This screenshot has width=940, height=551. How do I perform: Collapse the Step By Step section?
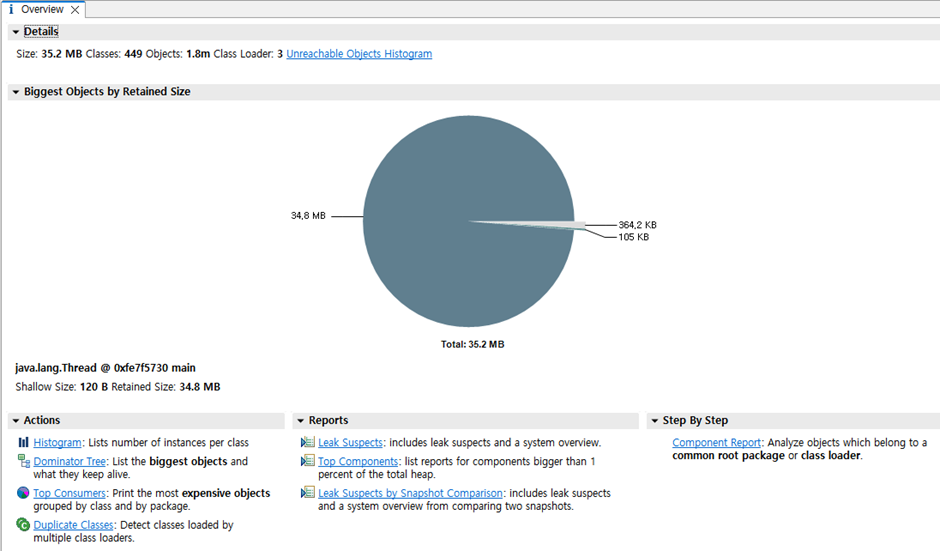point(655,421)
